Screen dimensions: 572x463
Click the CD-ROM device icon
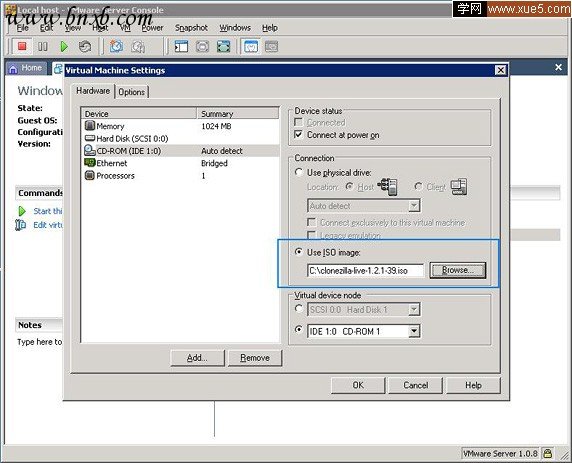coord(90,150)
